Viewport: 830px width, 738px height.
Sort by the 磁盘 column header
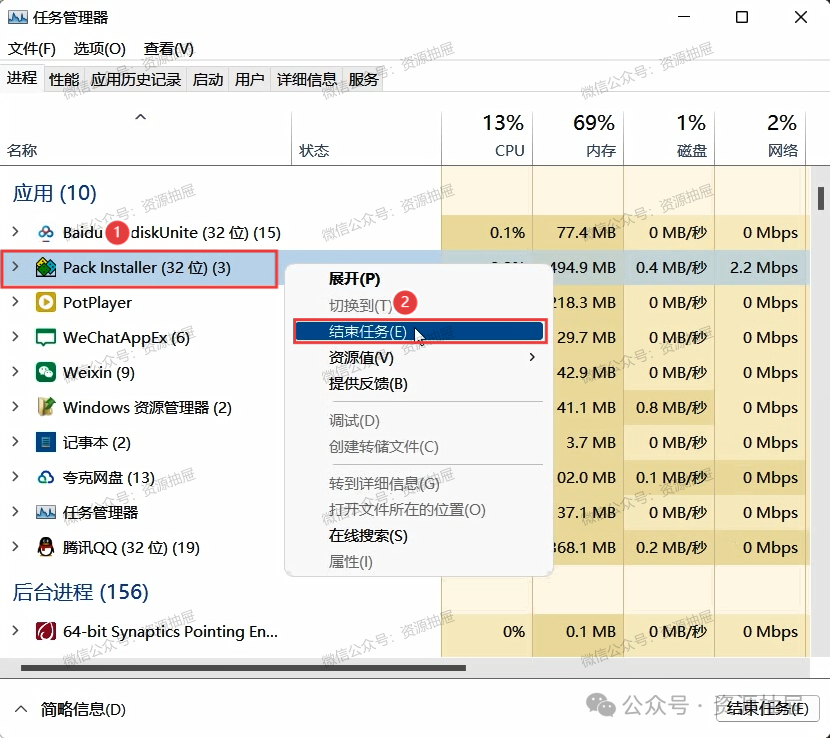669,138
